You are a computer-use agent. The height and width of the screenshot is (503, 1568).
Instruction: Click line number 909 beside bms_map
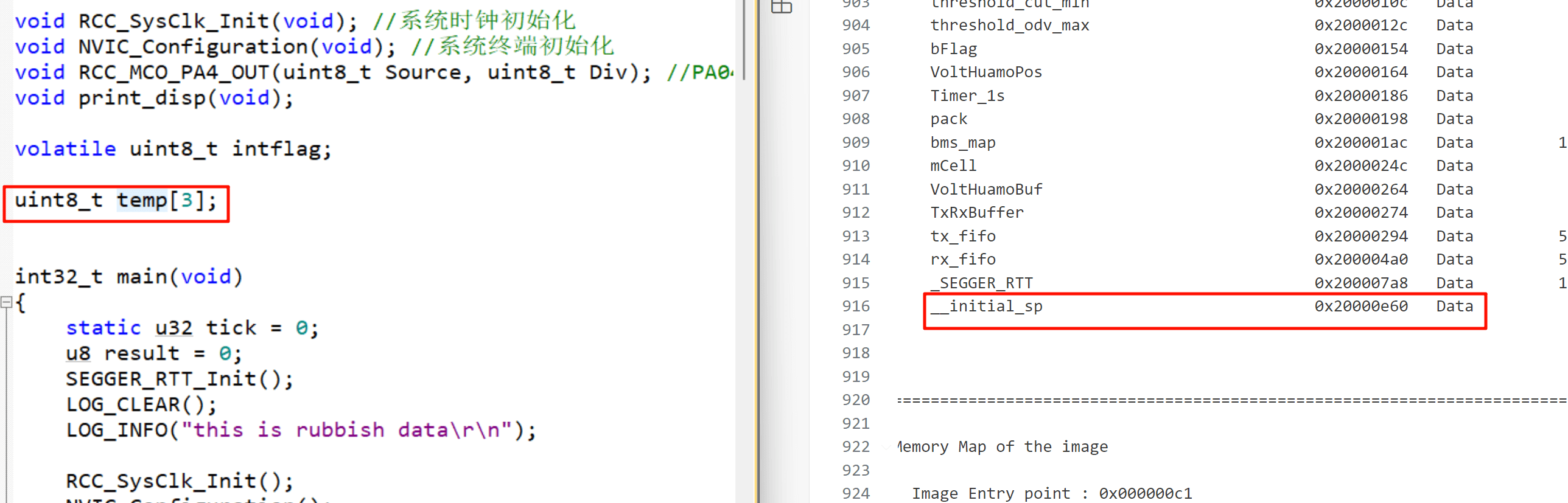click(x=855, y=142)
